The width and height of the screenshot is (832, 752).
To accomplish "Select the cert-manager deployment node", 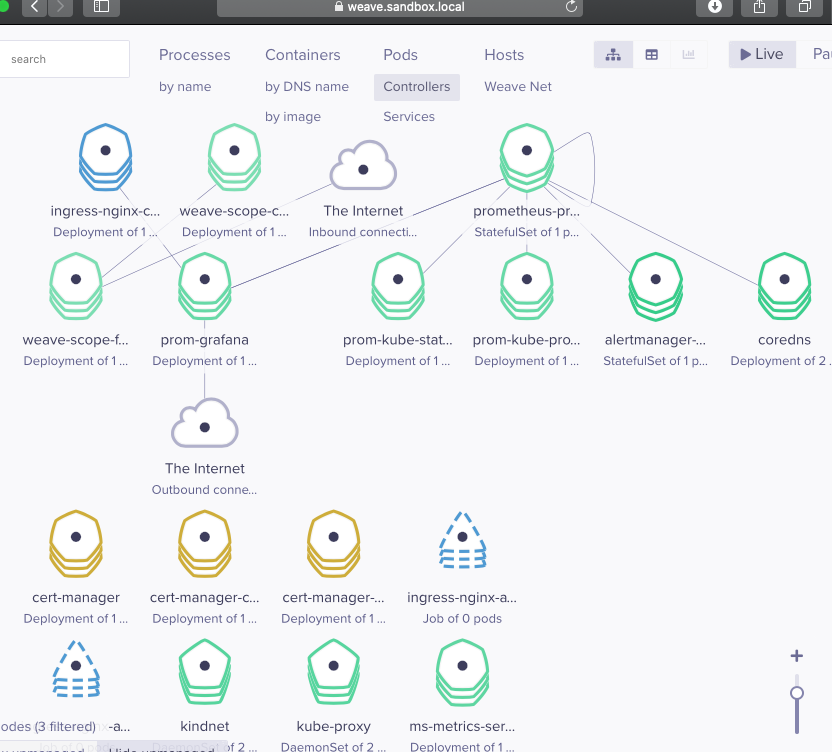I will pos(76,543).
